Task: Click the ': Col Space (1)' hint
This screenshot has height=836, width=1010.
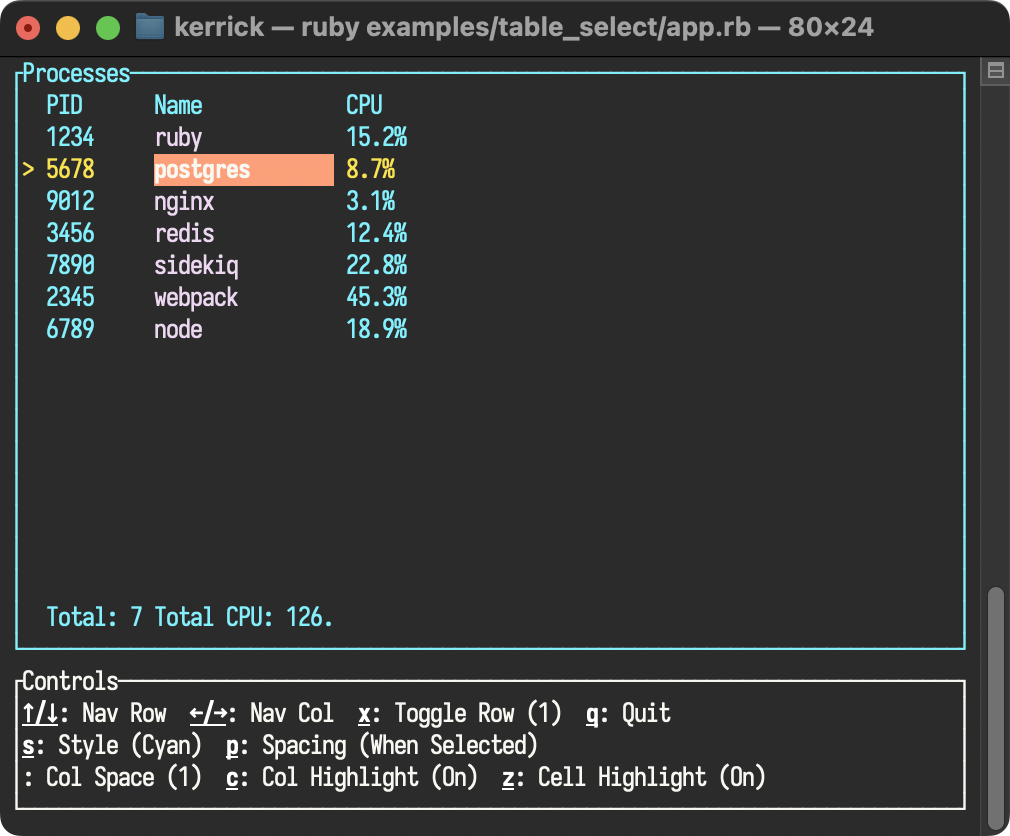Action: tap(112, 777)
